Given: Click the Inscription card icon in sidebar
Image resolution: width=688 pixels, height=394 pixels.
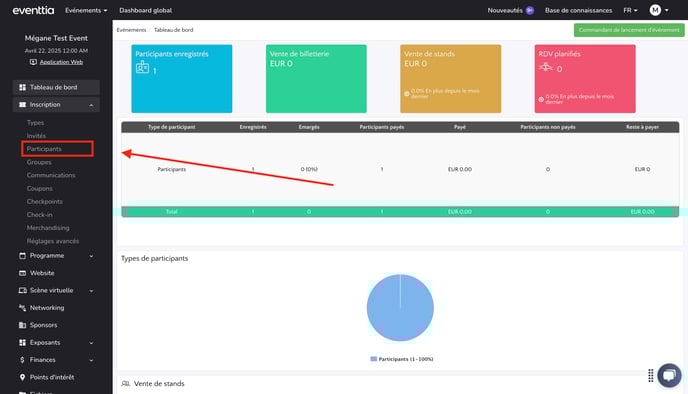Looking at the screenshot, I should (22, 104).
